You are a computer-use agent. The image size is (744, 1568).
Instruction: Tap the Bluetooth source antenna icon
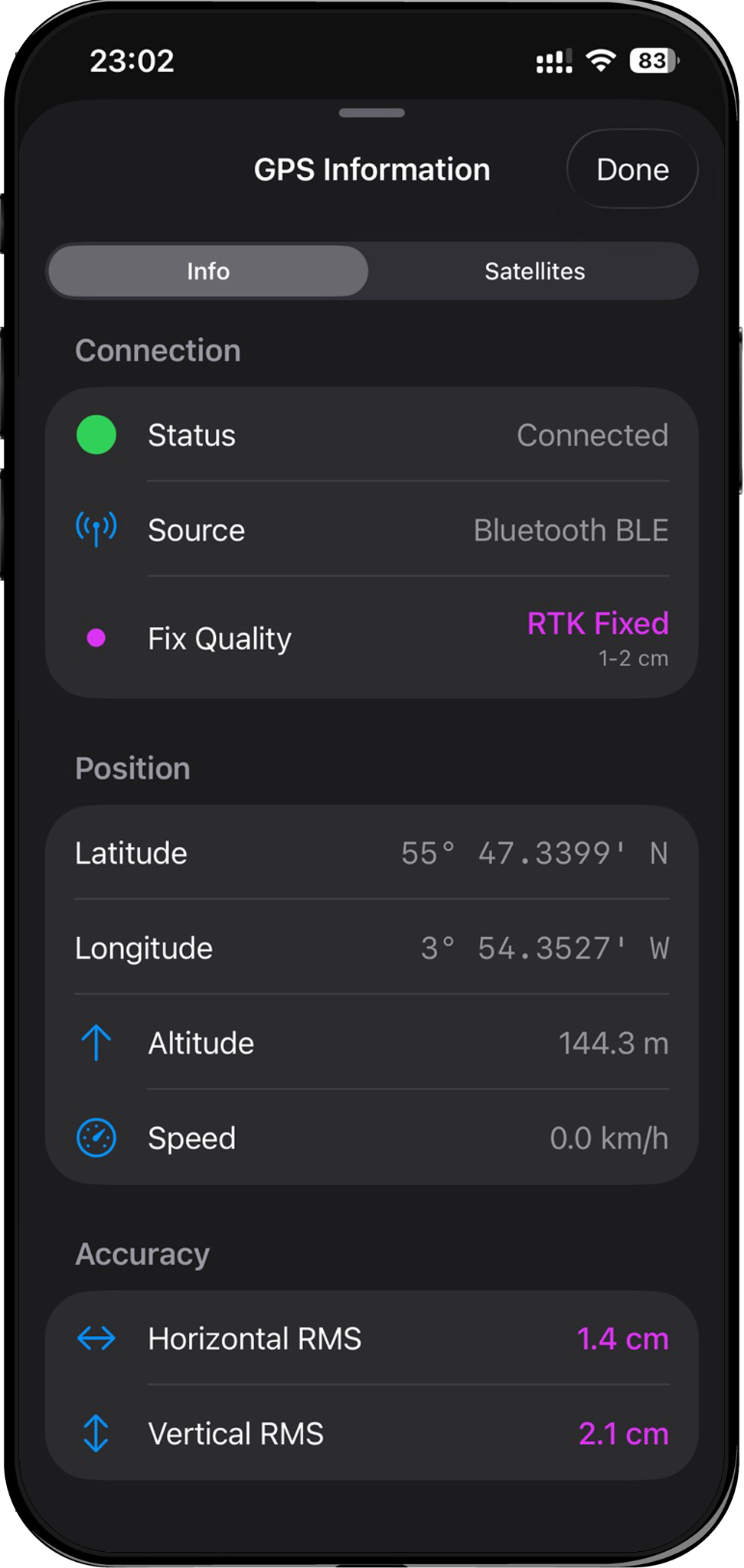pos(96,529)
